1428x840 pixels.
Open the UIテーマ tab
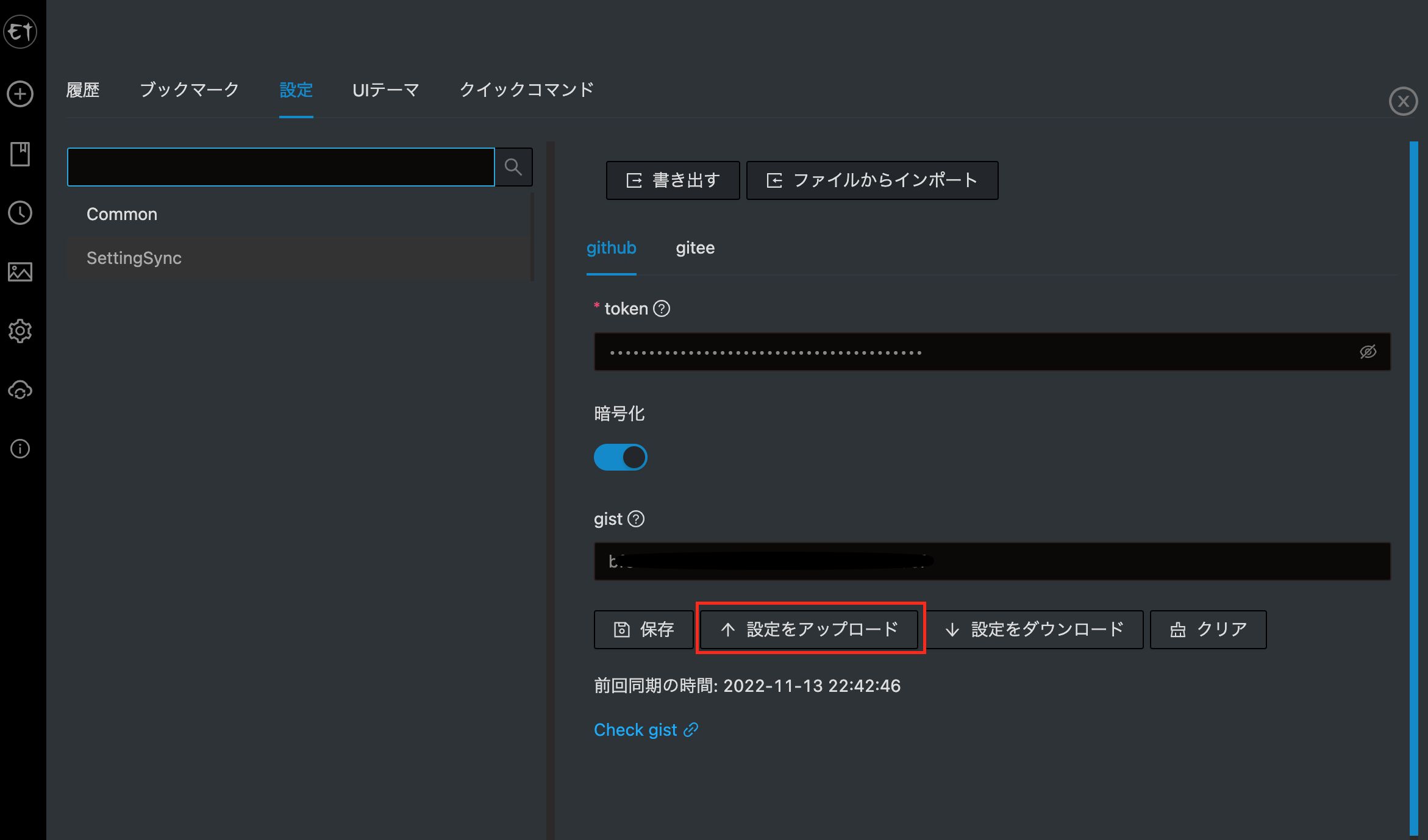click(385, 90)
